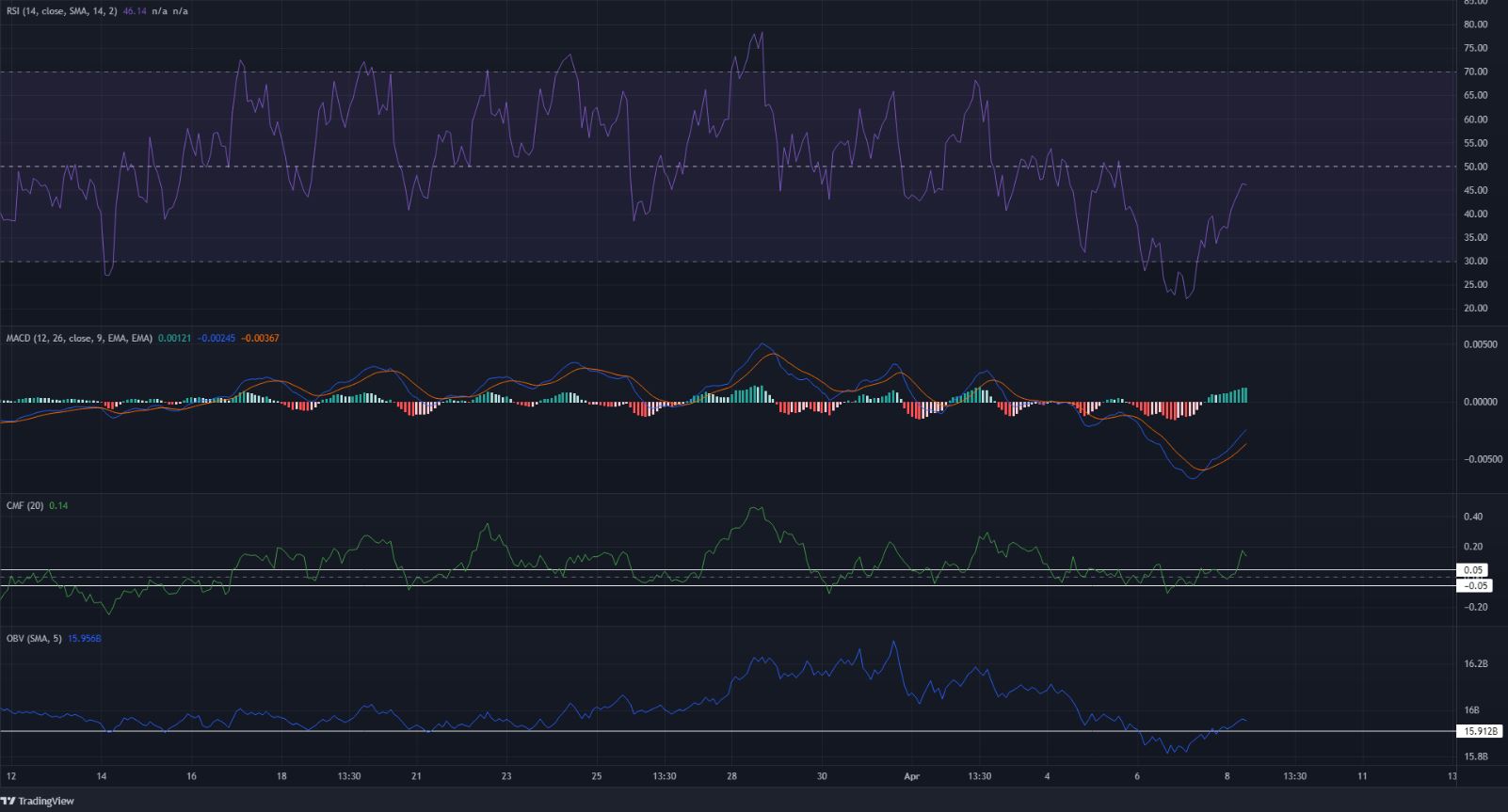1508x812 pixels.
Task: Click the green MACD histogram value 0.00121
Action: point(174,337)
